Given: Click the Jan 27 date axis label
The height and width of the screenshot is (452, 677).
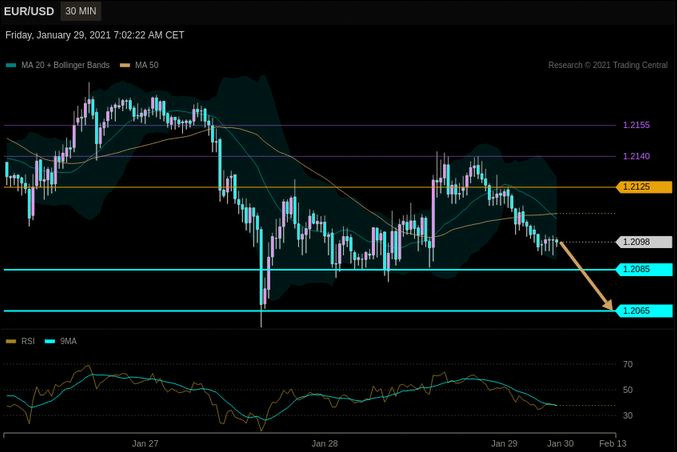Looking at the screenshot, I should [x=145, y=443].
